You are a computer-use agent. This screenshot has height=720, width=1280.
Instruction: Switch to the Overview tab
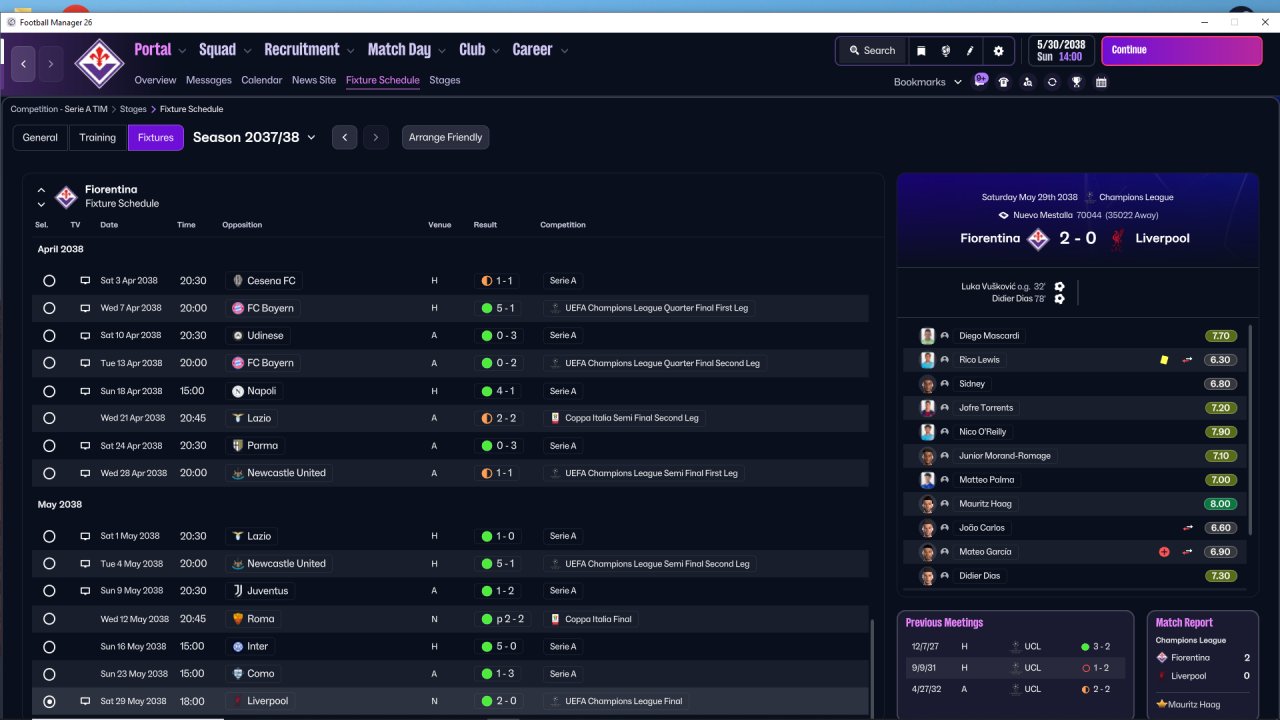coord(155,80)
